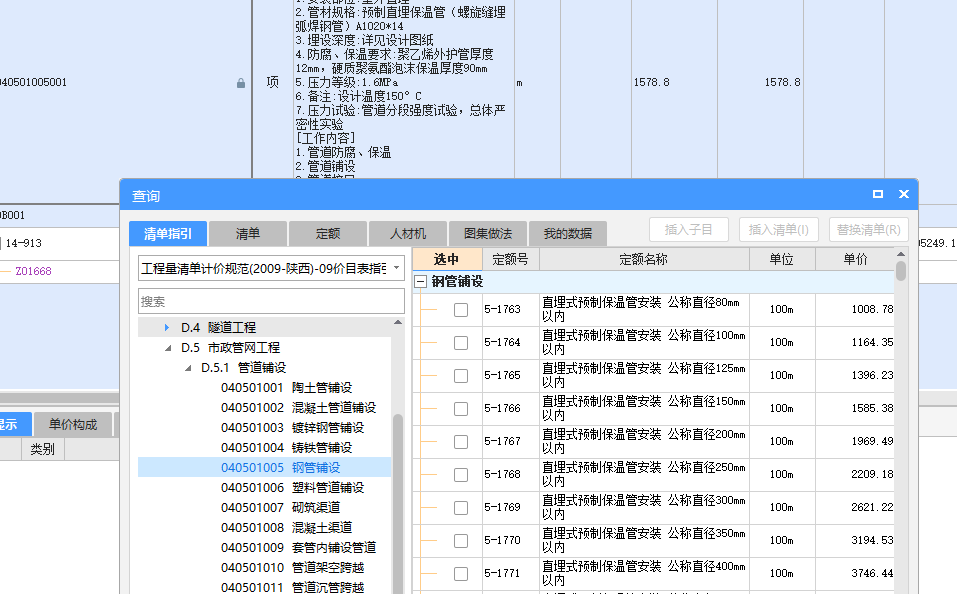The height and width of the screenshot is (594, 957).
Task: Select 040501005 钢管铺设 in the tree
Action: (x=280, y=468)
